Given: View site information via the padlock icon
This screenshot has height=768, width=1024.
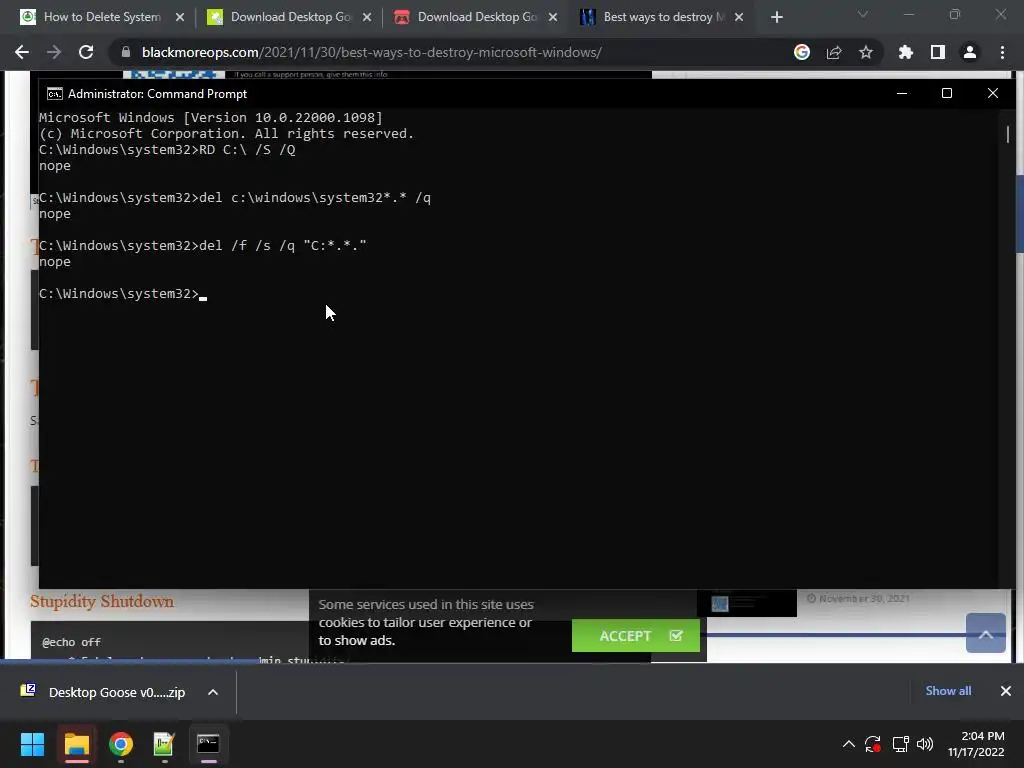Looking at the screenshot, I should click(x=126, y=52).
